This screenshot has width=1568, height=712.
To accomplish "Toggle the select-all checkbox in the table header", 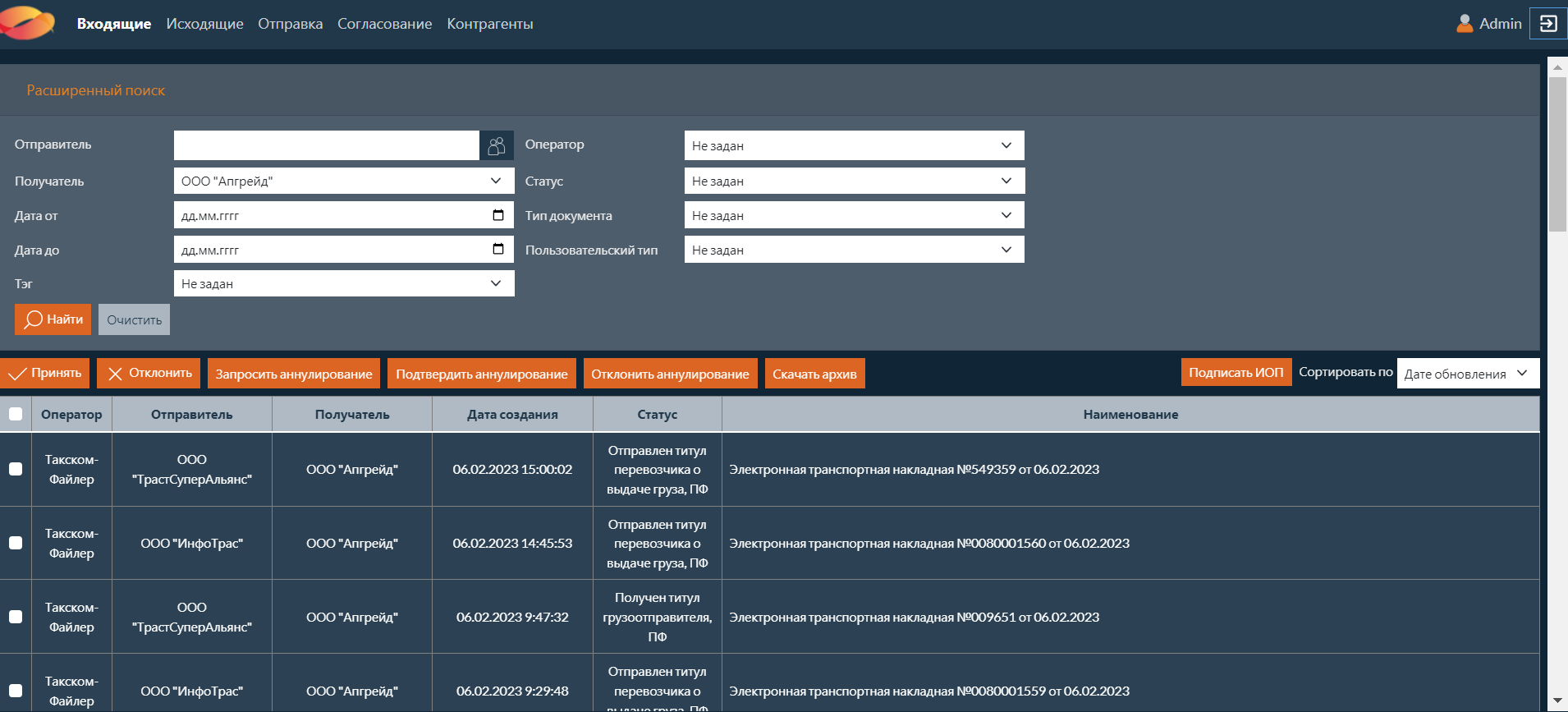I will coord(16,414).
